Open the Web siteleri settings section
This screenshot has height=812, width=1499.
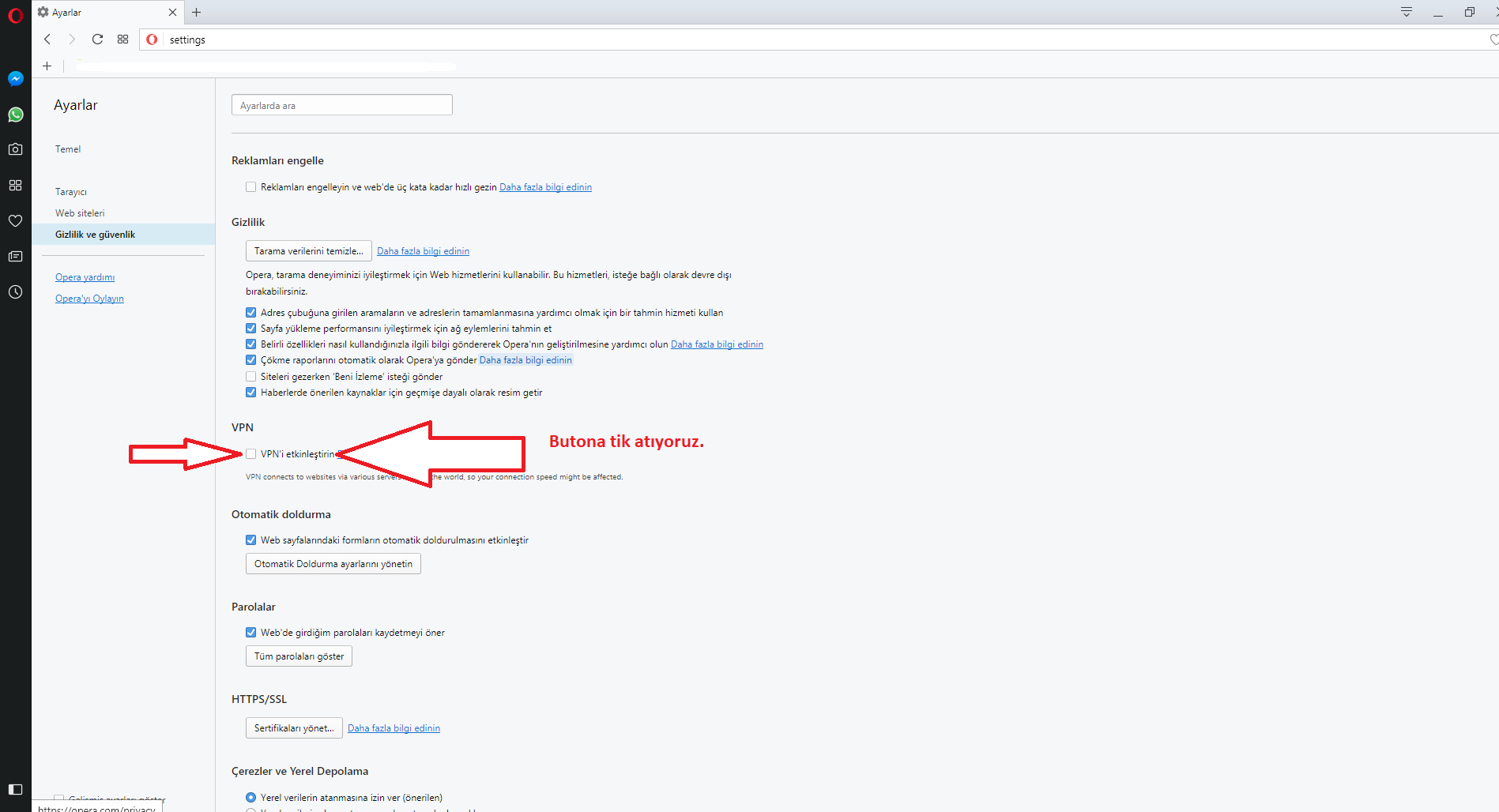pos(80,213)
